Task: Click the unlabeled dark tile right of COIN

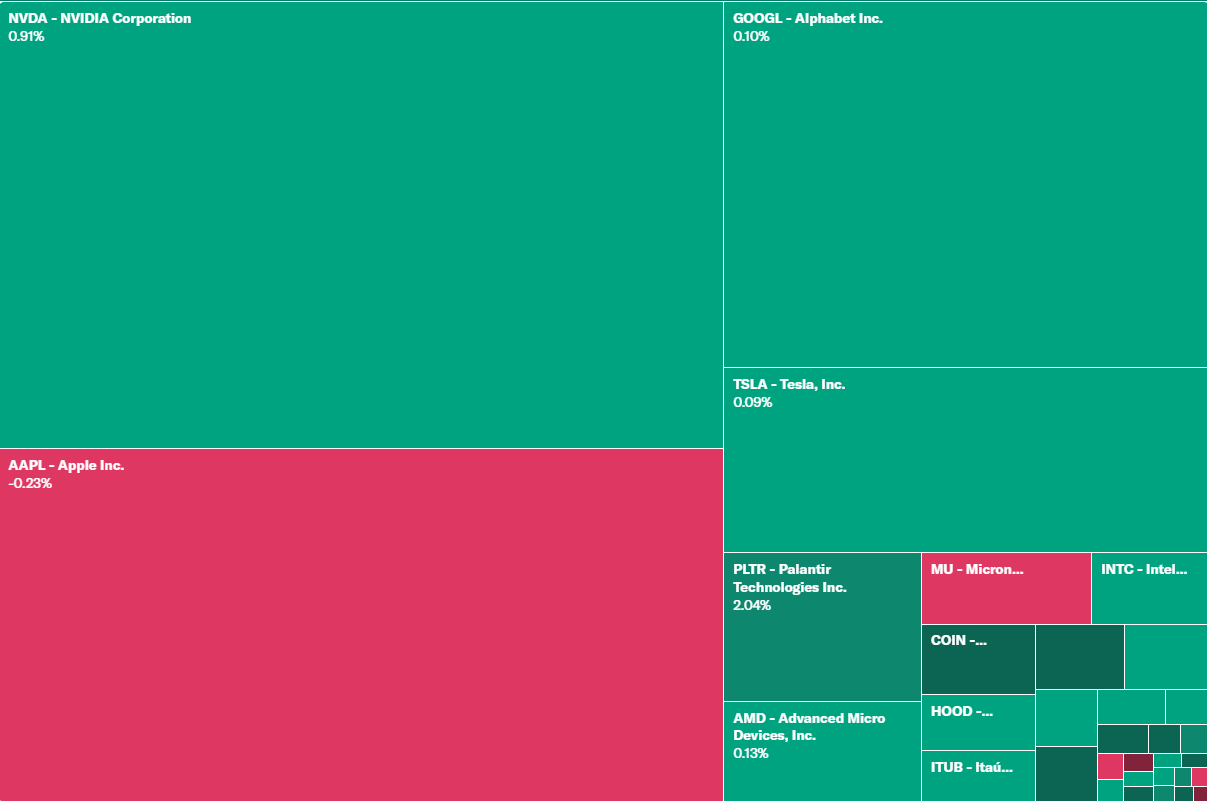Action: (1079, 657)
